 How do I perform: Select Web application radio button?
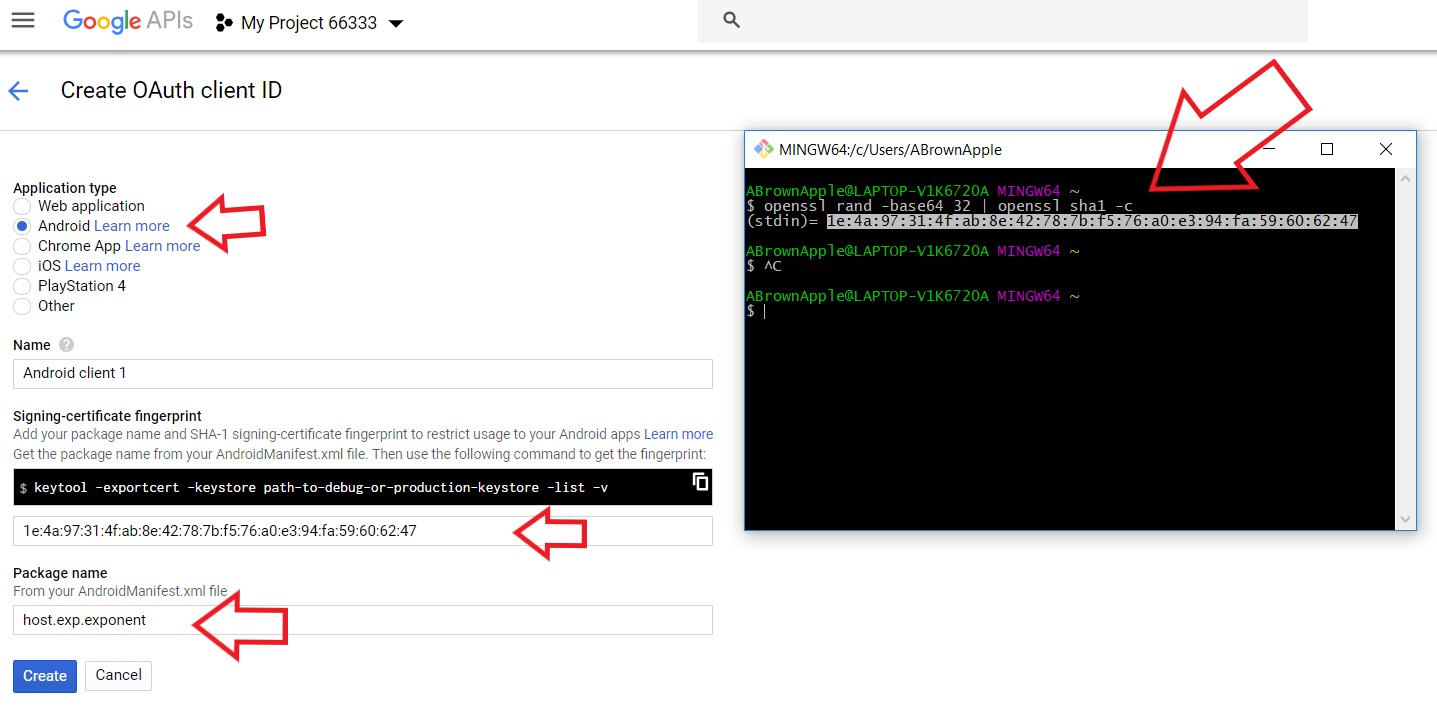[x=22, y=206]
